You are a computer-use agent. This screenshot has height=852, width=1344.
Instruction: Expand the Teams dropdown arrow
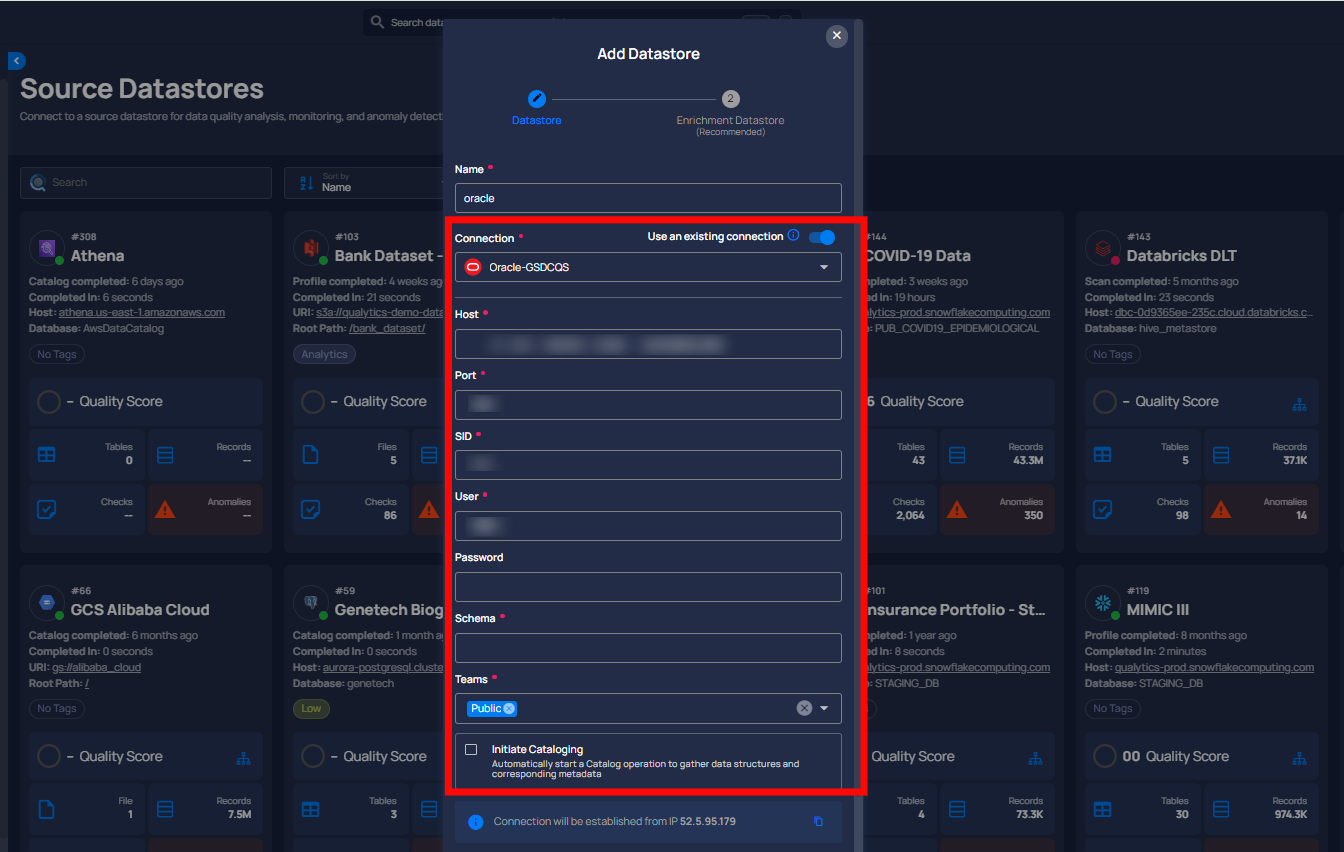[825, 708]
